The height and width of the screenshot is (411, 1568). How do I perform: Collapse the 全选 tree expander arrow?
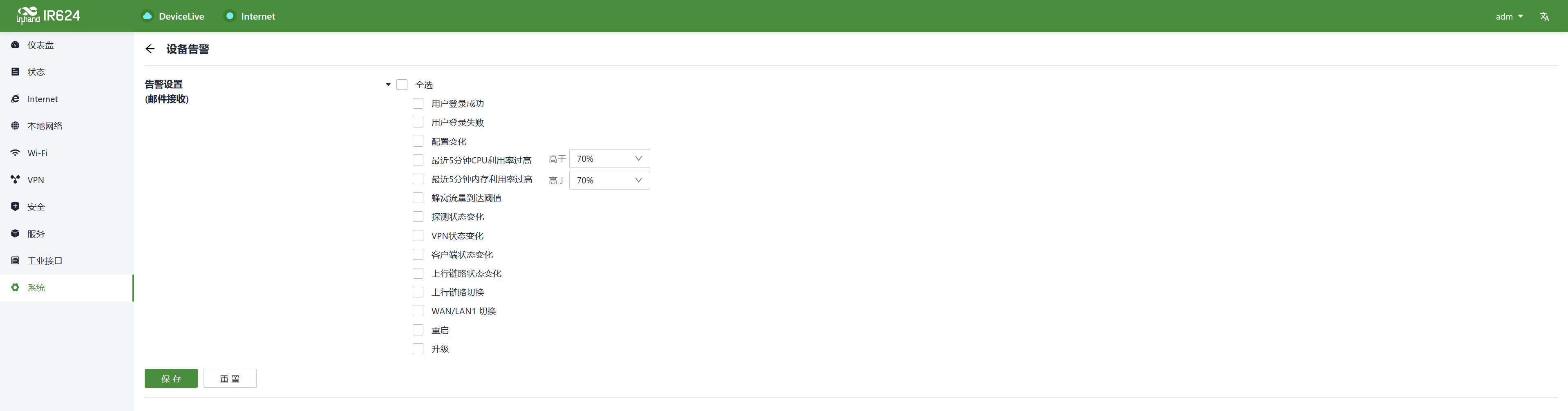(388, 85)
